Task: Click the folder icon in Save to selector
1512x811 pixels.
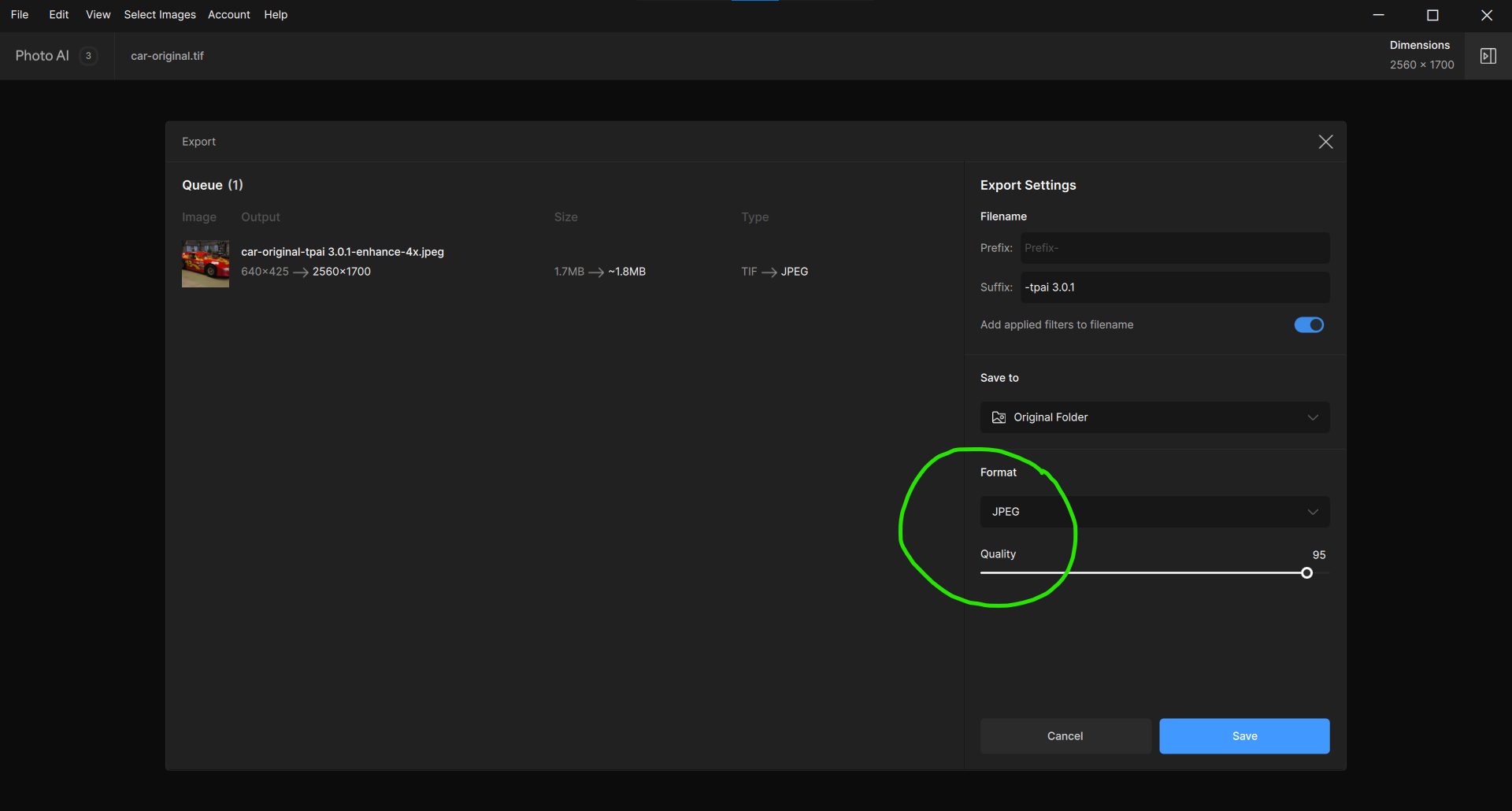Action: click(998, 417)
